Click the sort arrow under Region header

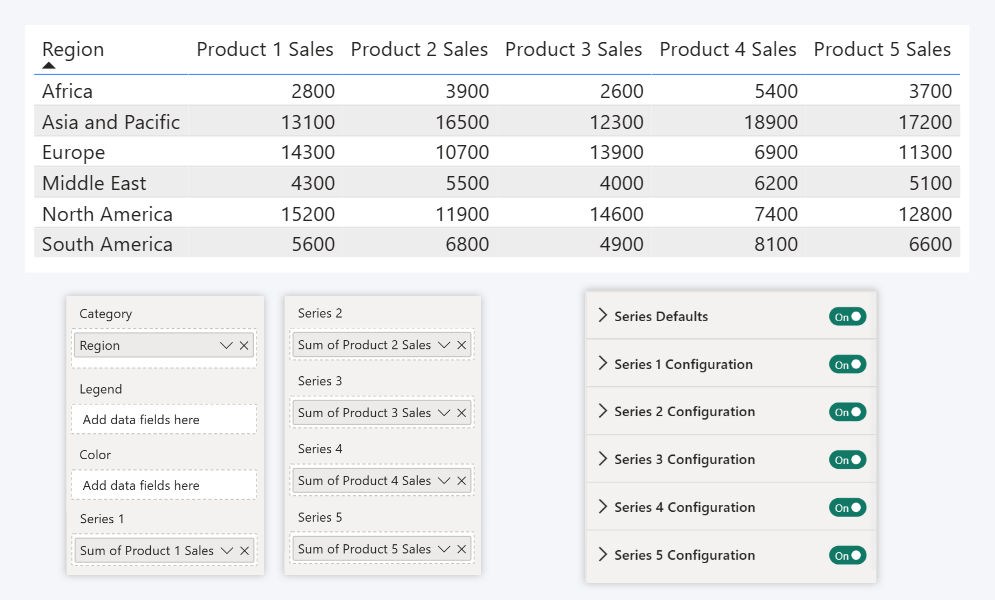click(49, 66)
